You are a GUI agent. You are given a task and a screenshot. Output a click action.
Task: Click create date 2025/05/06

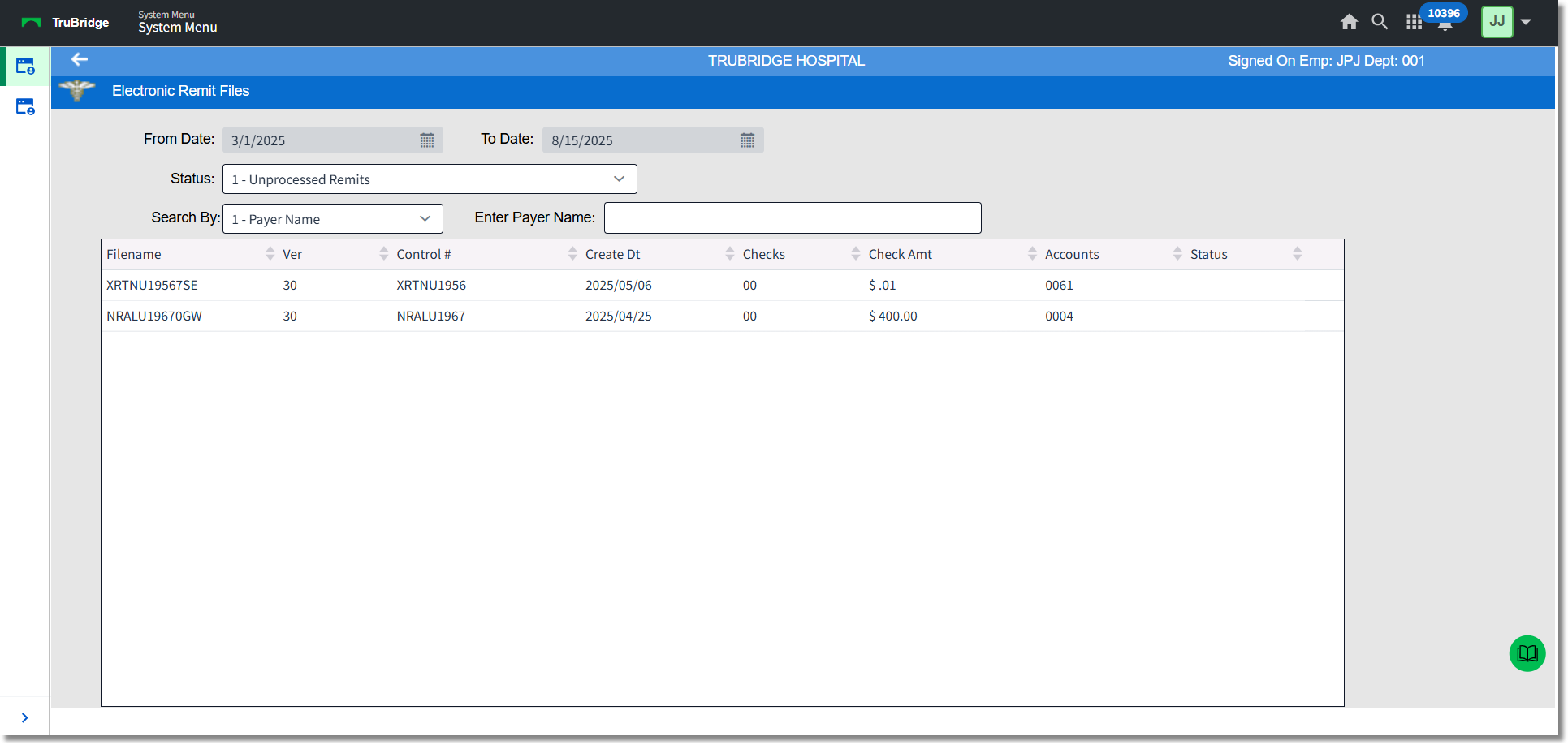(619, 285)
